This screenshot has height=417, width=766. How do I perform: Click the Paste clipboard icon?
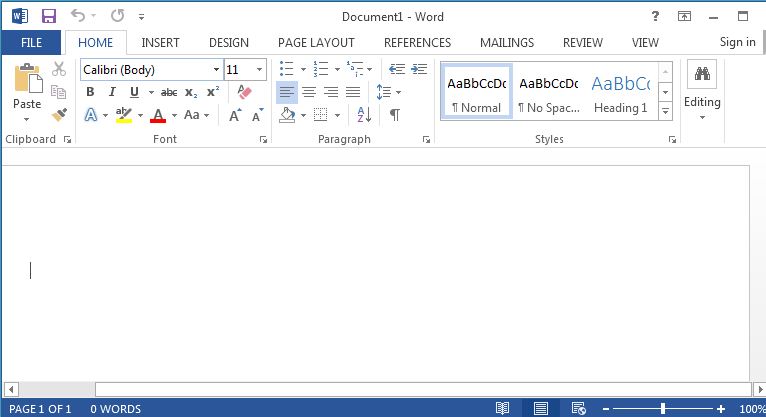point(28,78)
